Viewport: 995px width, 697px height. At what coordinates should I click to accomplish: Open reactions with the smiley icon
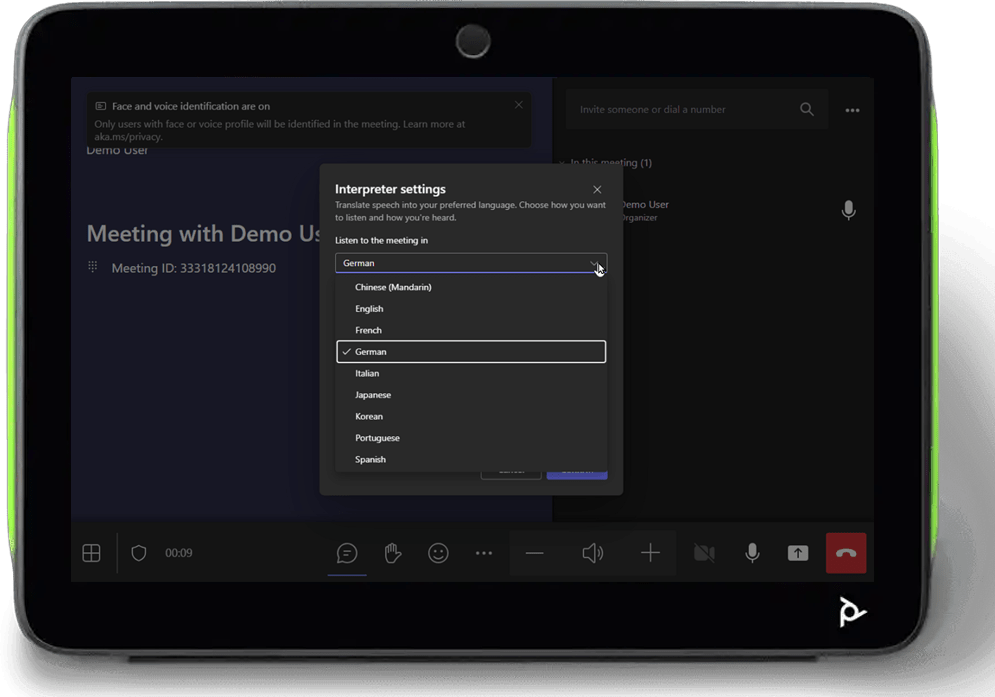tap(438, 553)
